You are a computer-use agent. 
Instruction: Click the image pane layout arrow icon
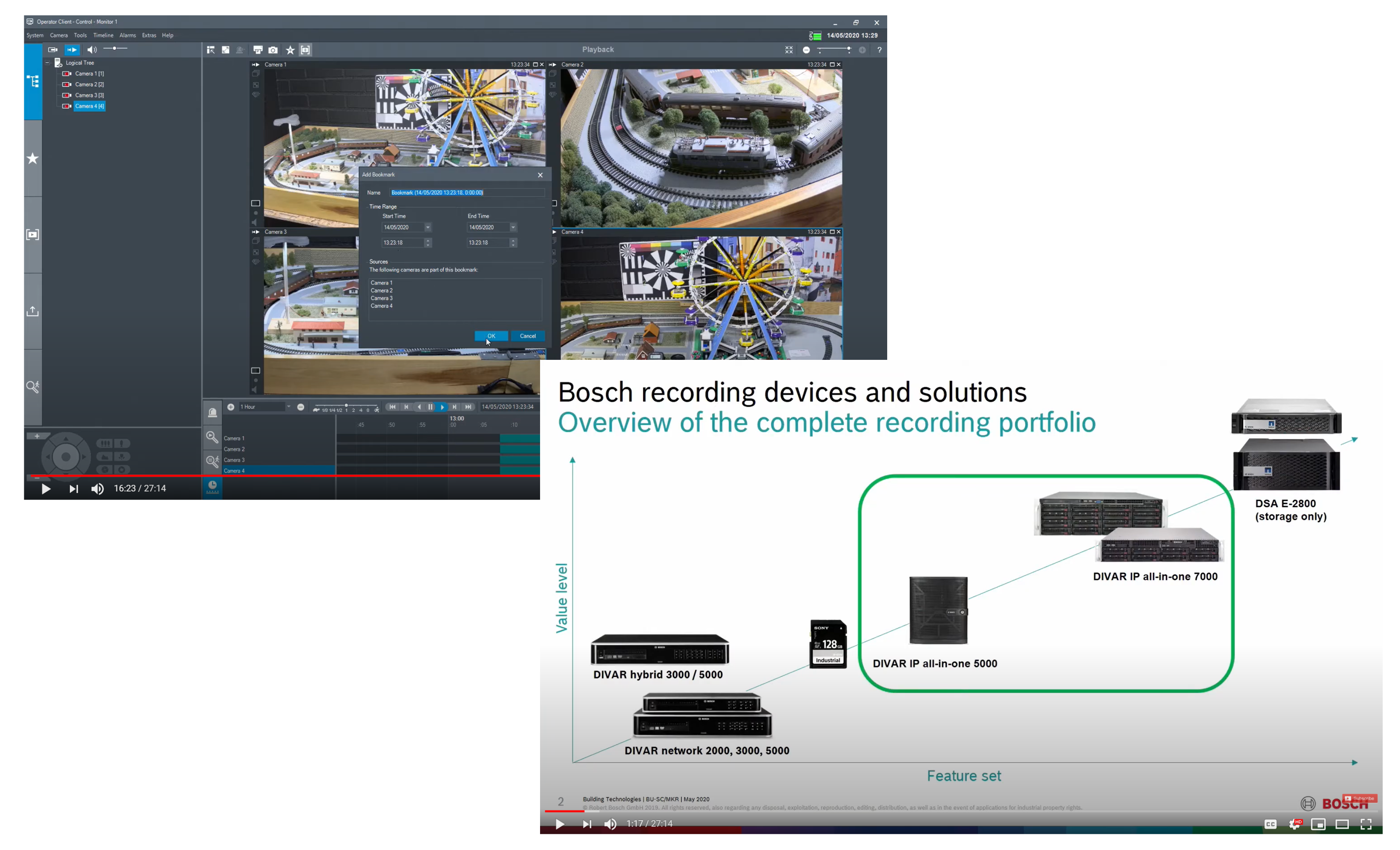point(211,50)
